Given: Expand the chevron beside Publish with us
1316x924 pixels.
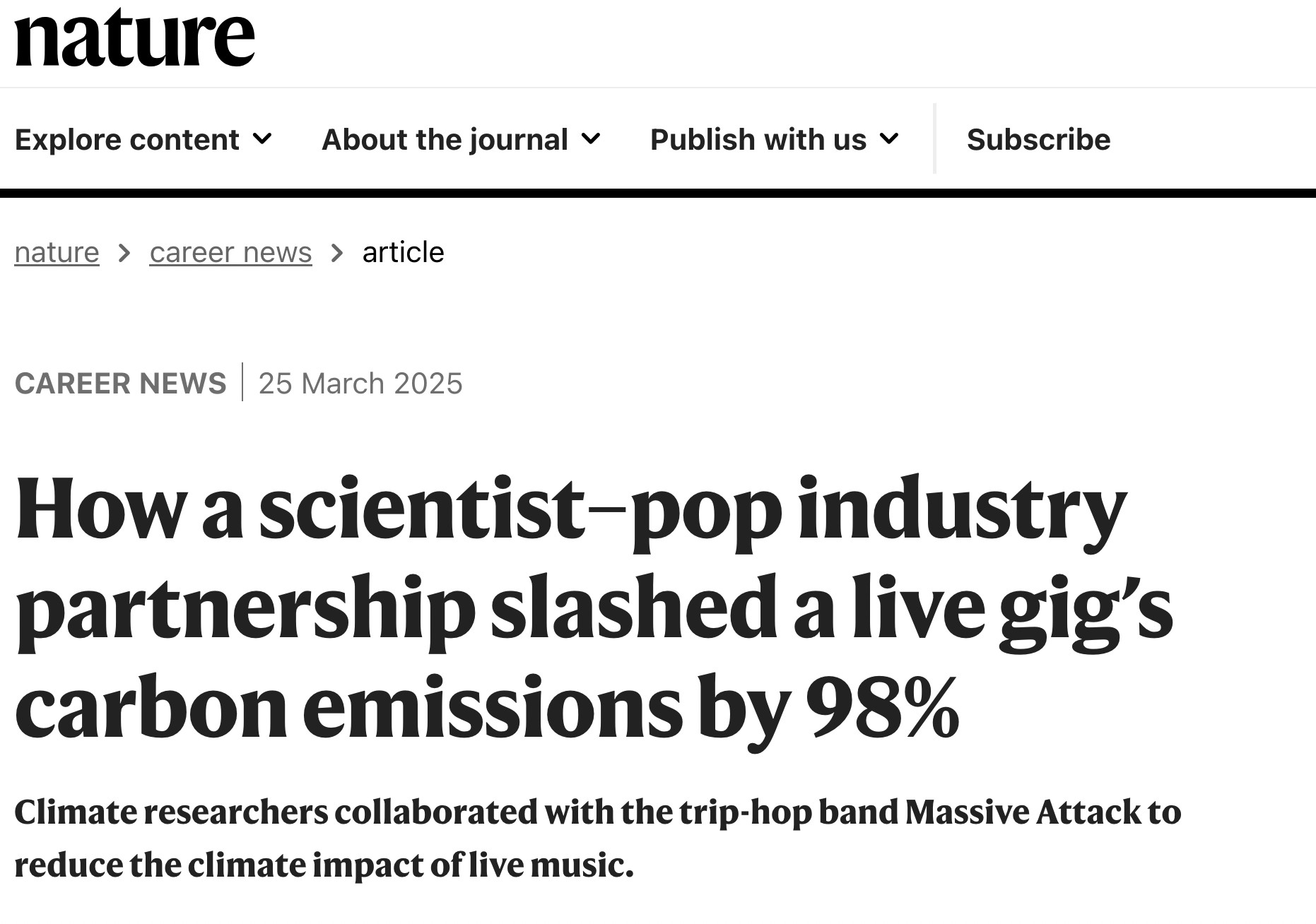Looking at the screenshot, I should (x=889, y=139).
